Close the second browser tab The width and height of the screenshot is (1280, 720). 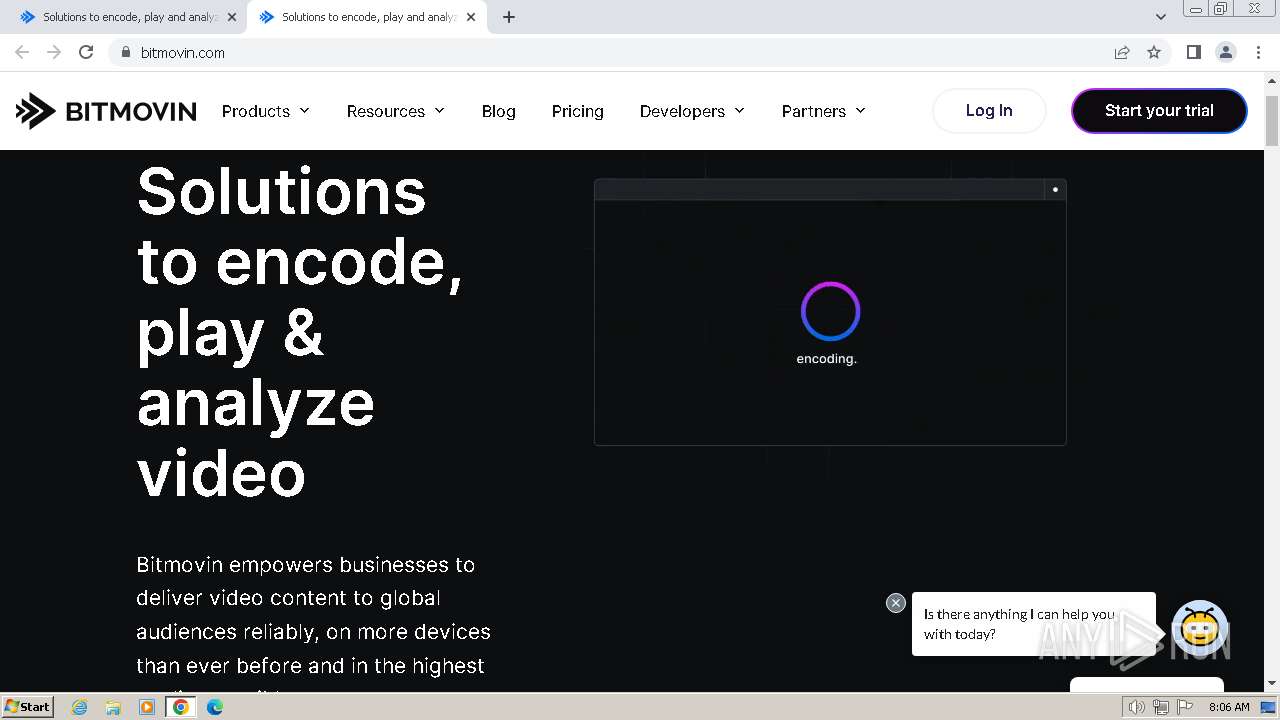click(471, 17)
